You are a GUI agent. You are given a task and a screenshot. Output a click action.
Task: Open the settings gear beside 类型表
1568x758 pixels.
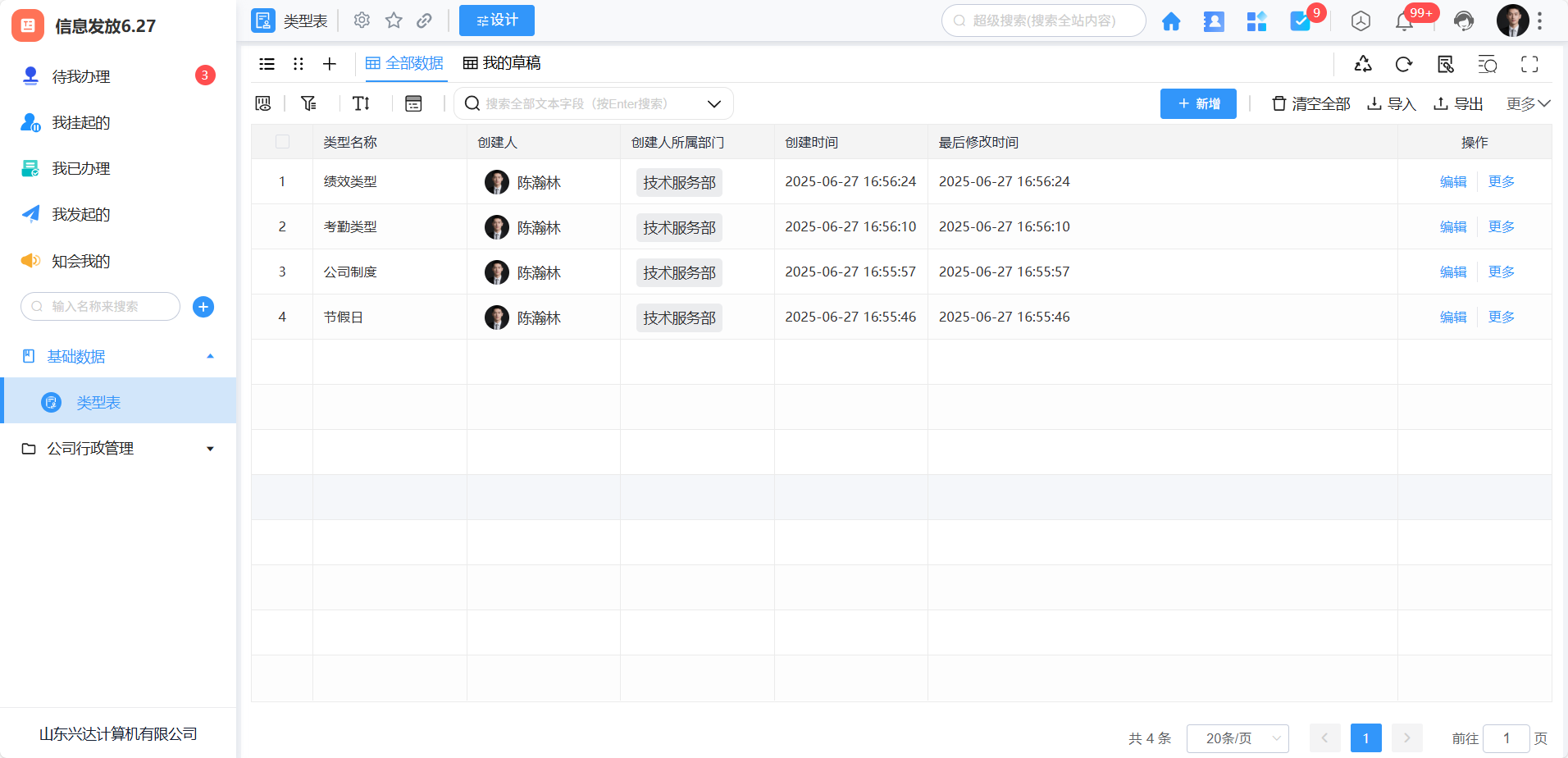click(362, 21)
